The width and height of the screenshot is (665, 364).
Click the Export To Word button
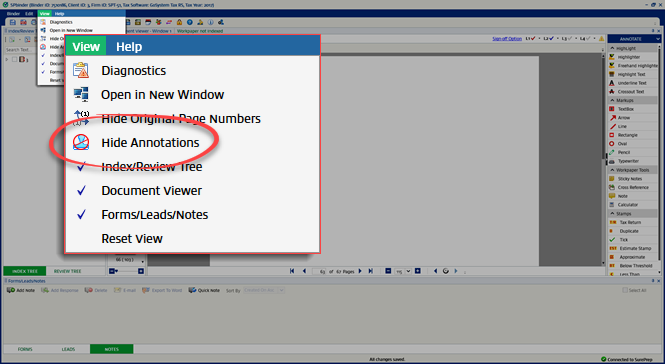pyautogui.click(x=162, y=290)
